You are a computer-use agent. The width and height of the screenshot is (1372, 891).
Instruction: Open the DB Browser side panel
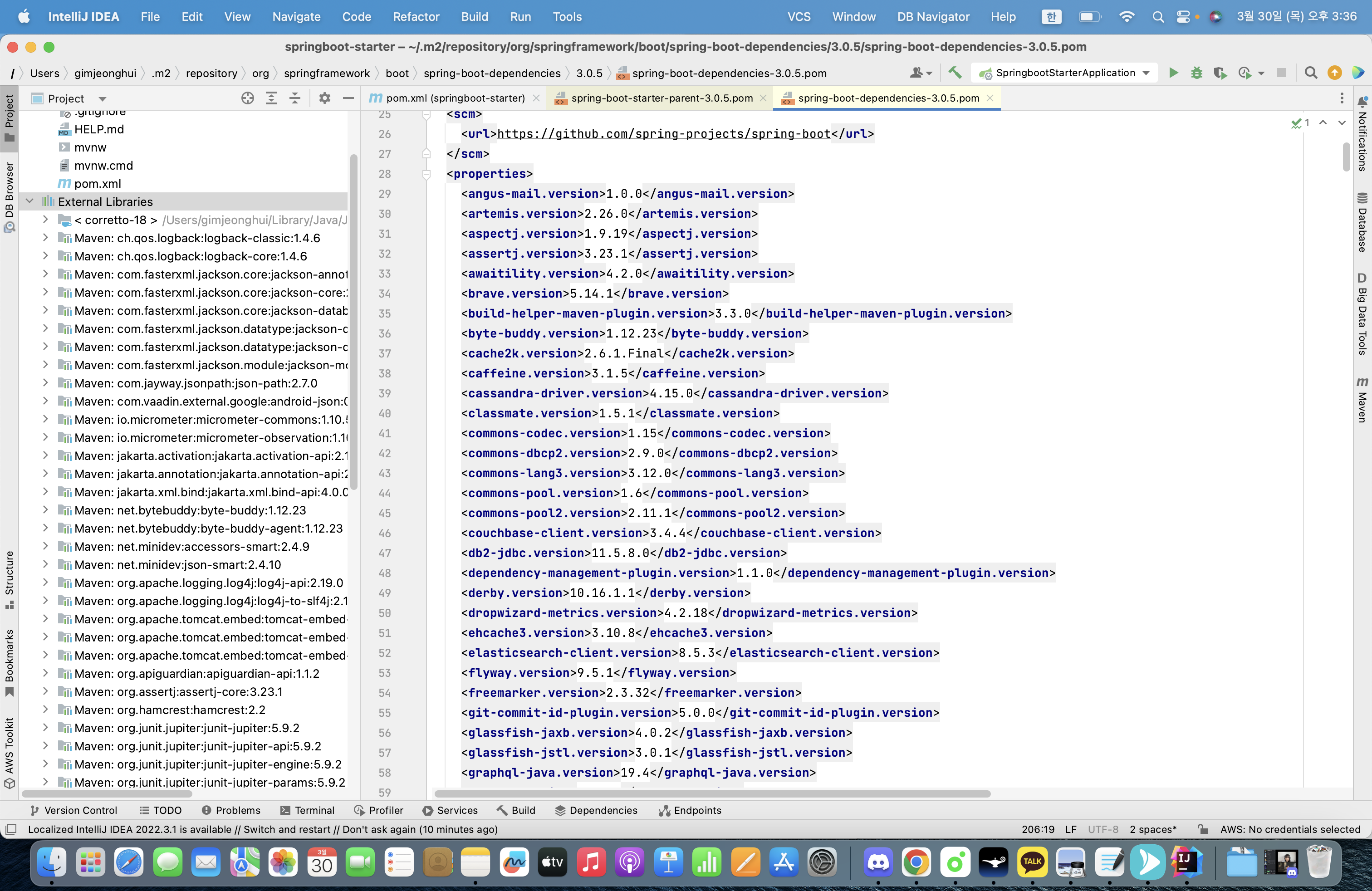(9, 197)
